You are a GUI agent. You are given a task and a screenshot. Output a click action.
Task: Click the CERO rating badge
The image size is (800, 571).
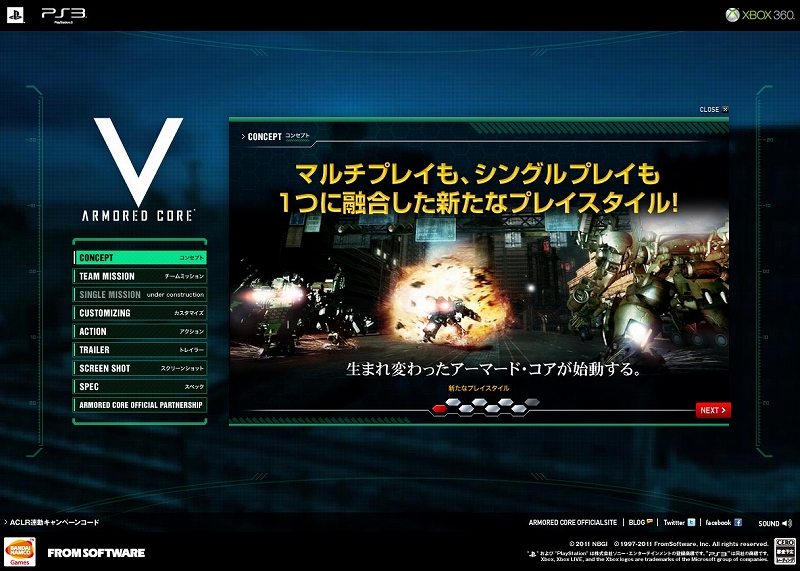pyautogui.click(x=785, y=551)
